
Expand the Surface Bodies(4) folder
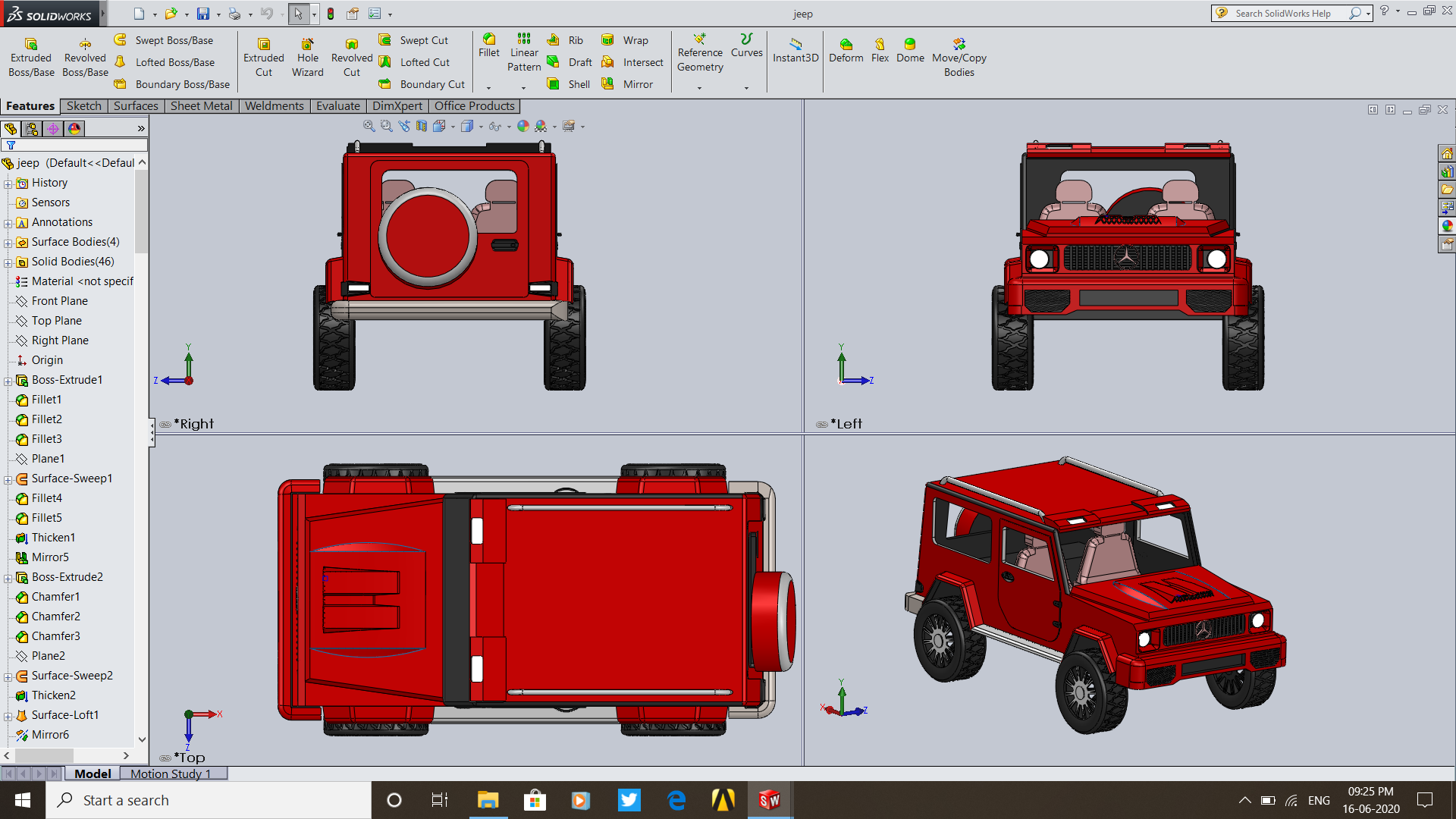pyautogui.click(x=8, y=243)
